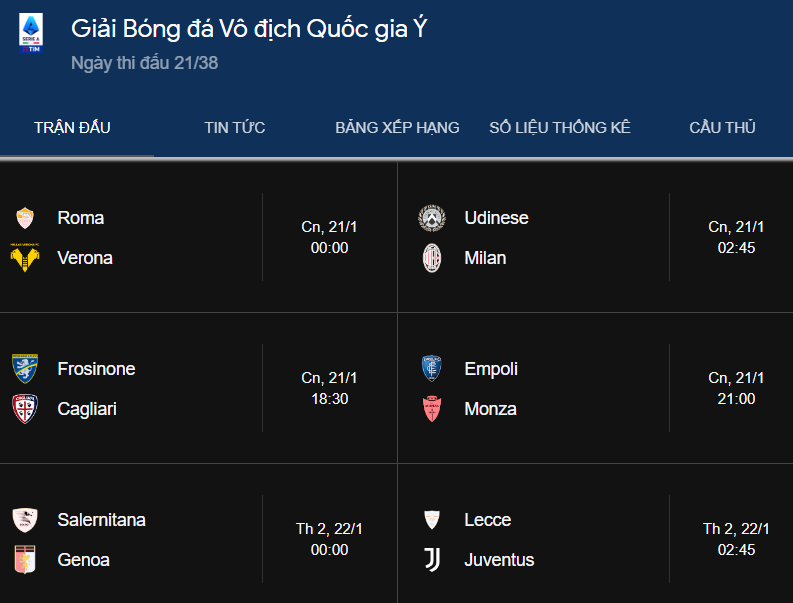Click the Monza club crest

432,409
